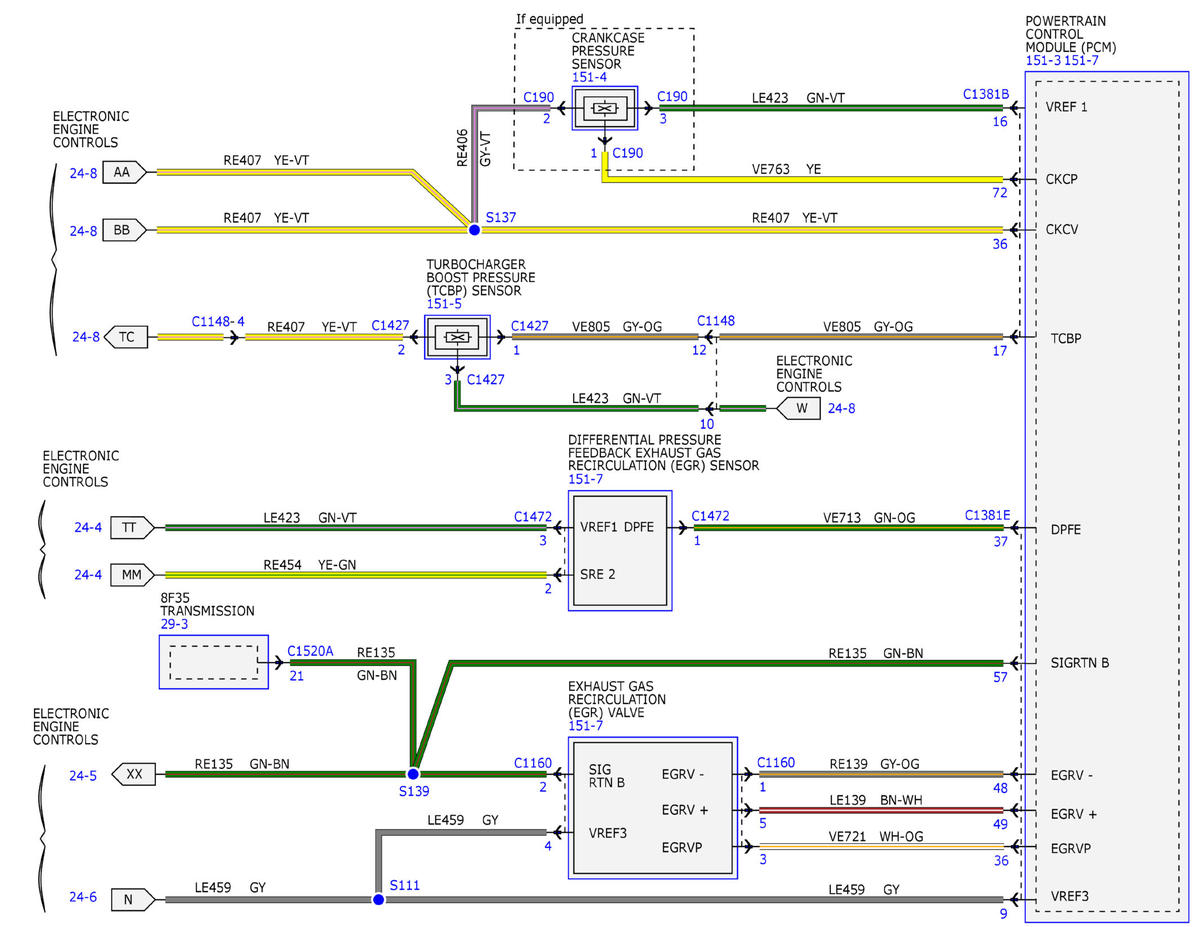Viewport: 1200px width, 927px height.
Task: Open the C1381E connector link
Action: tap(988, 515)
